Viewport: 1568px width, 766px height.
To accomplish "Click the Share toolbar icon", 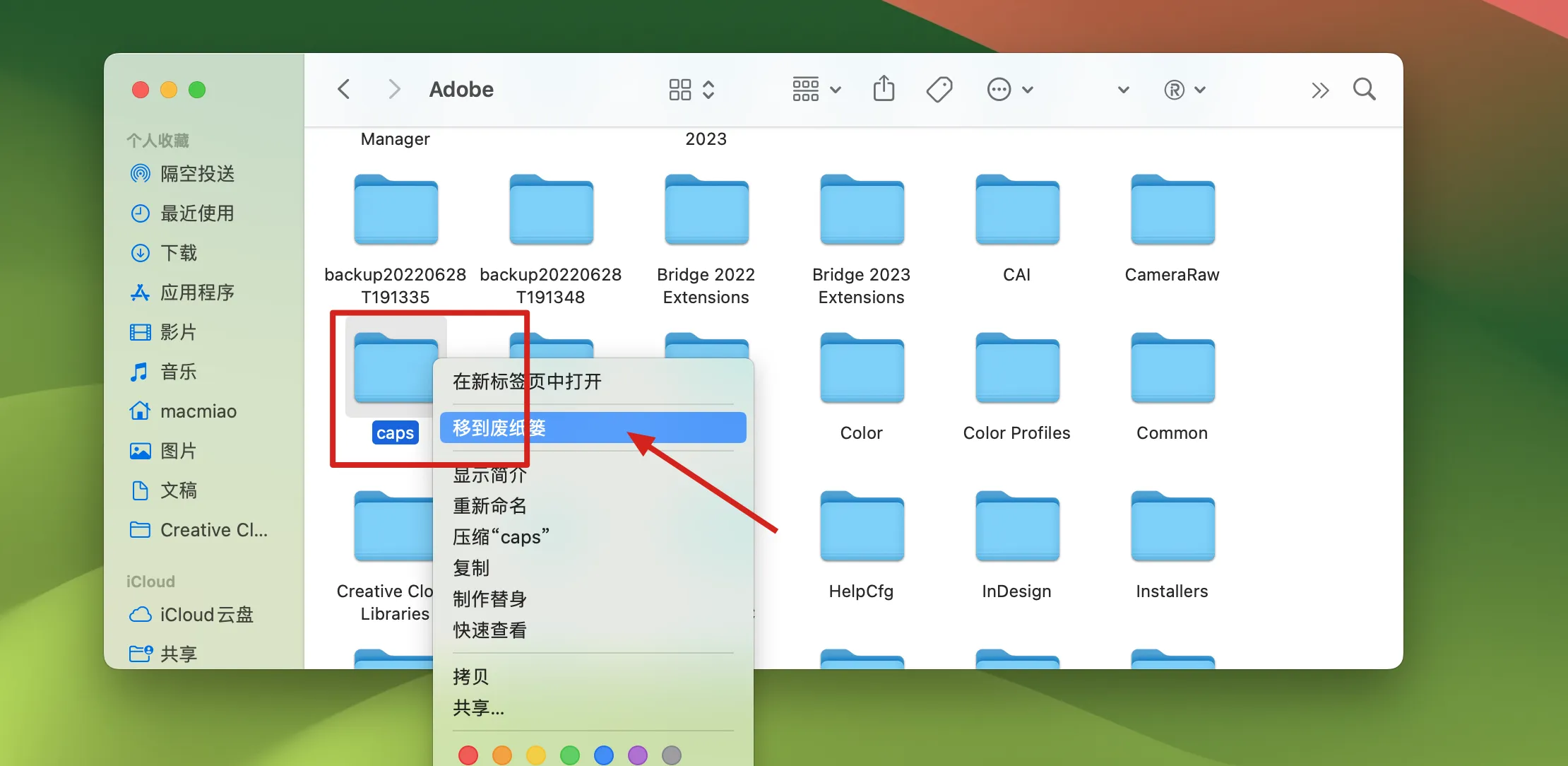I will point(884,89).
